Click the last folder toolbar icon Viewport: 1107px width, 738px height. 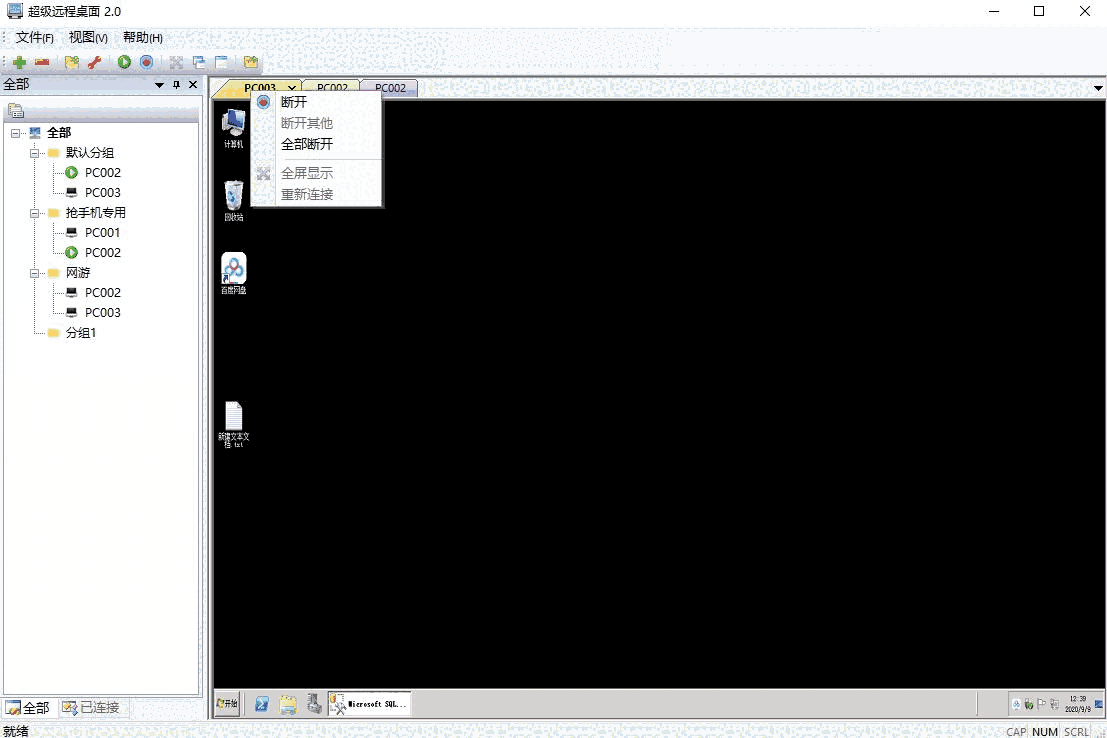coord(251,62)
